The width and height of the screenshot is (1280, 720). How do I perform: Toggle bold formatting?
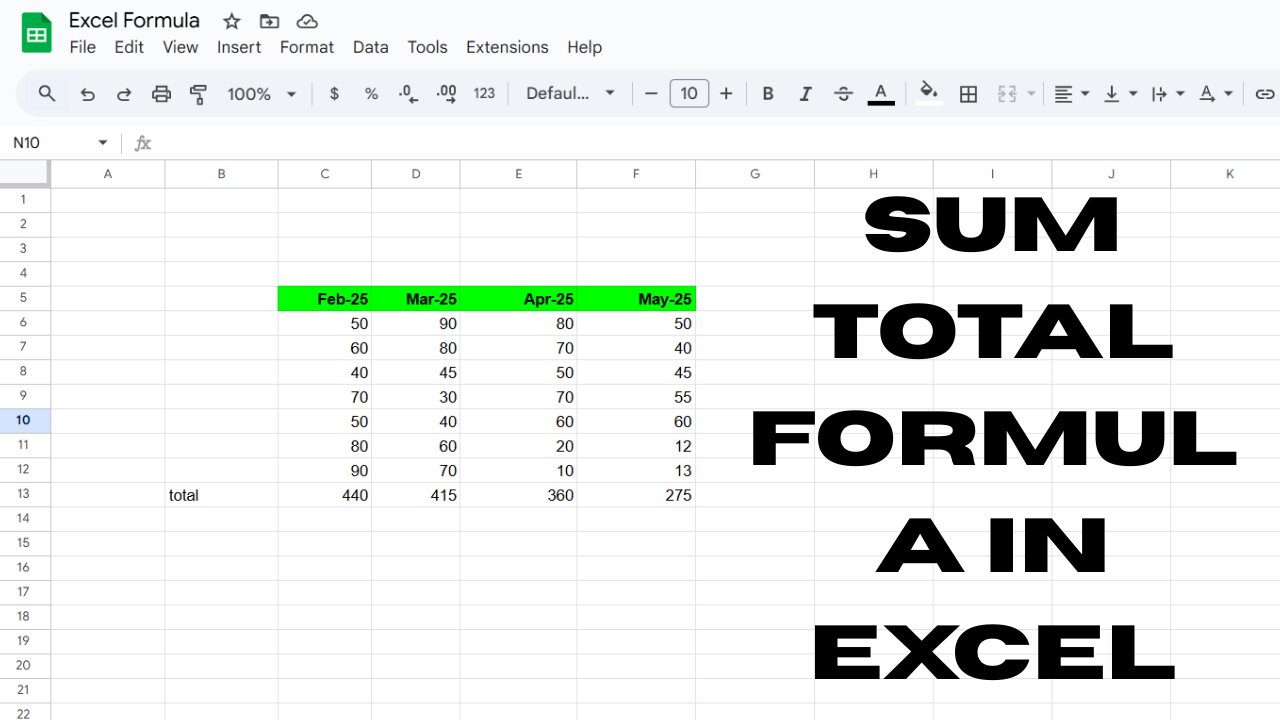click(x=768, y=93)
